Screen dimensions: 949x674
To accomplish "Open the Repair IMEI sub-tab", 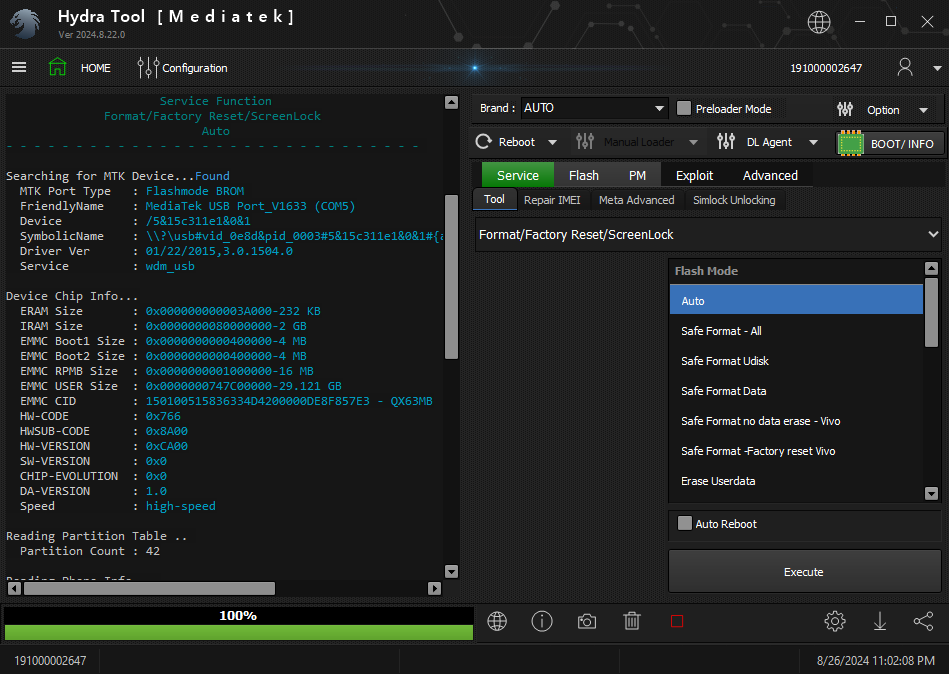I will (x=552, y=200).
